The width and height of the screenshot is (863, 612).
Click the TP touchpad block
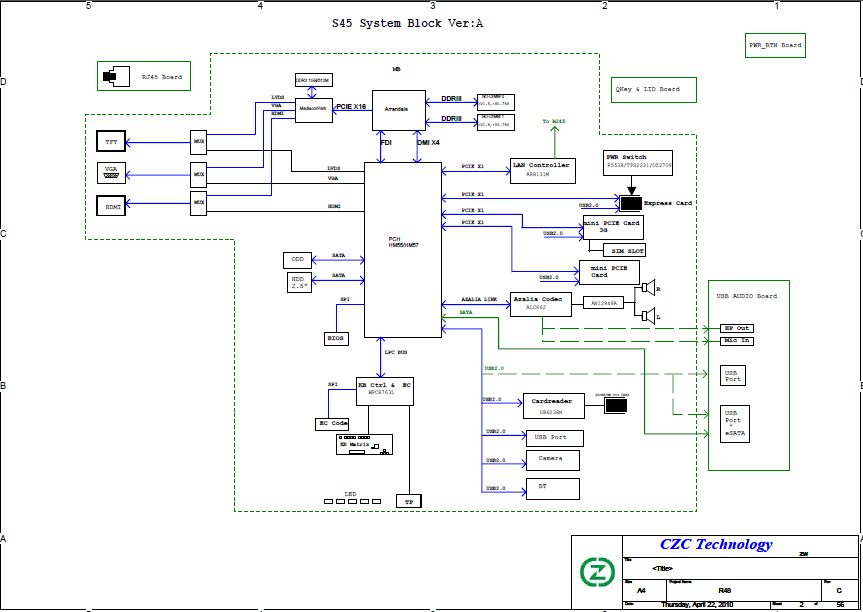pos(409,501)
